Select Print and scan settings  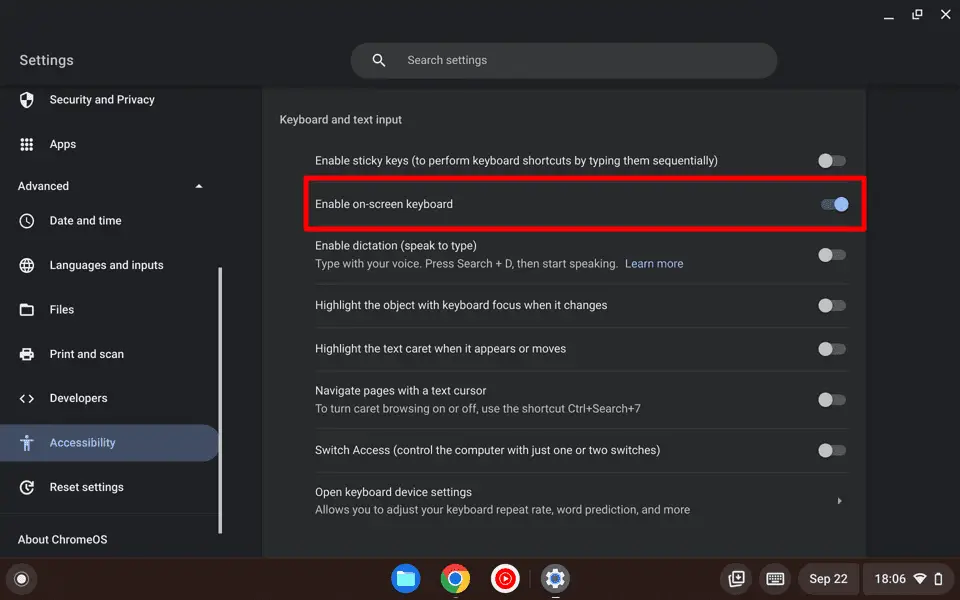[x=86, y=354]
